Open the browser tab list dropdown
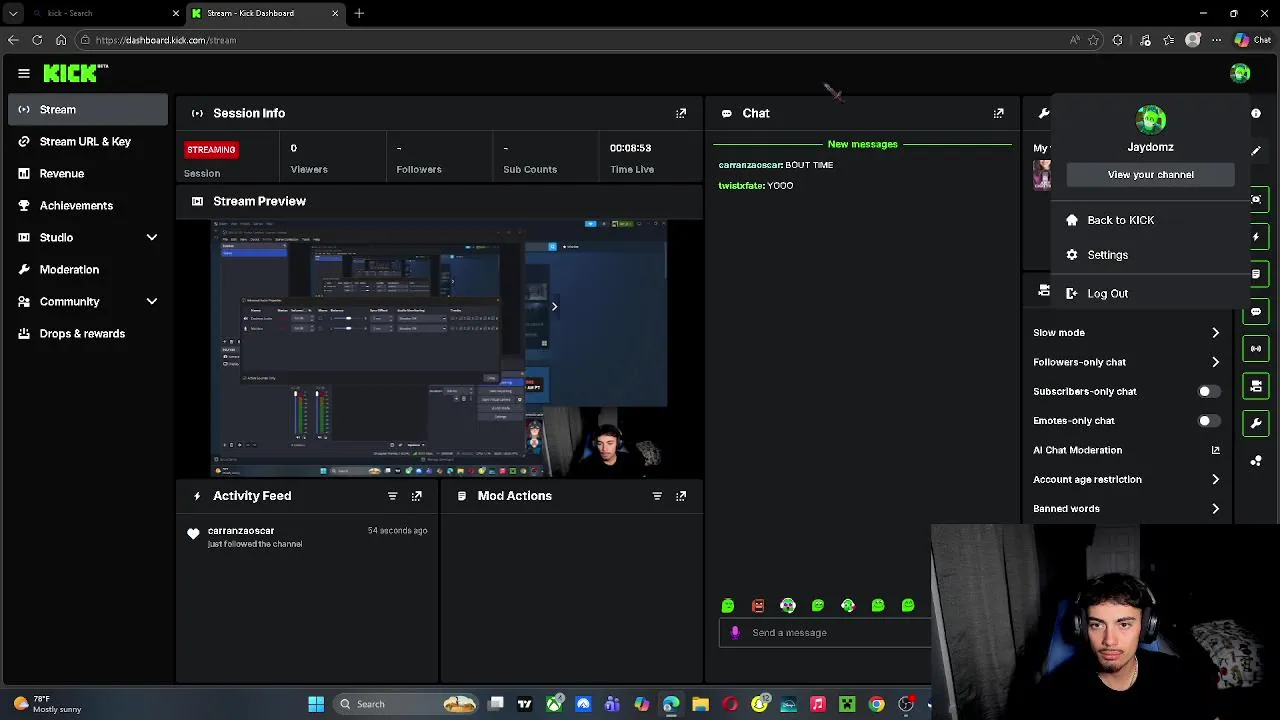This screenshot has height=720, width=1280. (x=13, y=13)
